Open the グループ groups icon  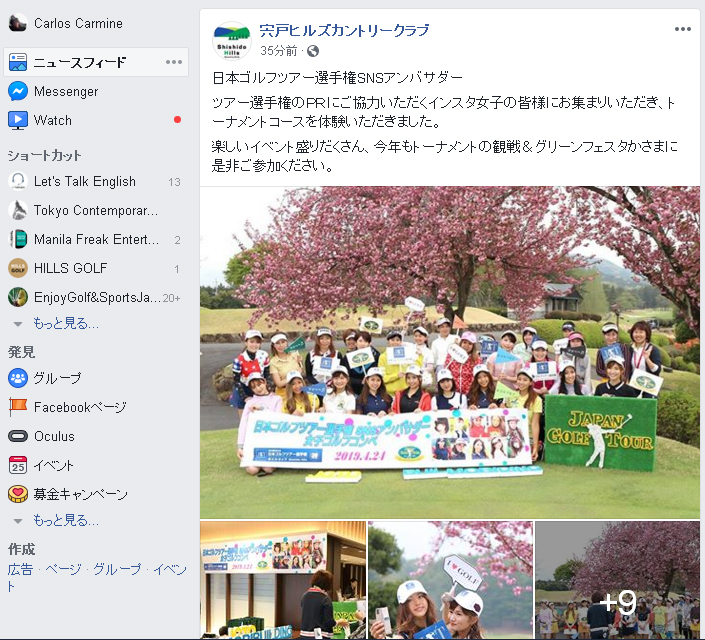pyautogui.click(x=18, y=378)
